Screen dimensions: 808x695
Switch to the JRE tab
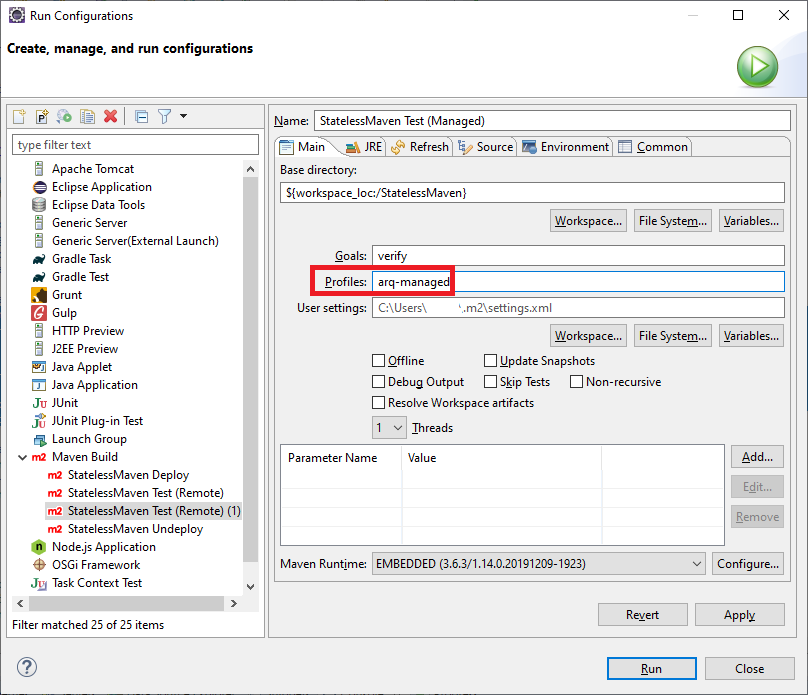[364, 147]
